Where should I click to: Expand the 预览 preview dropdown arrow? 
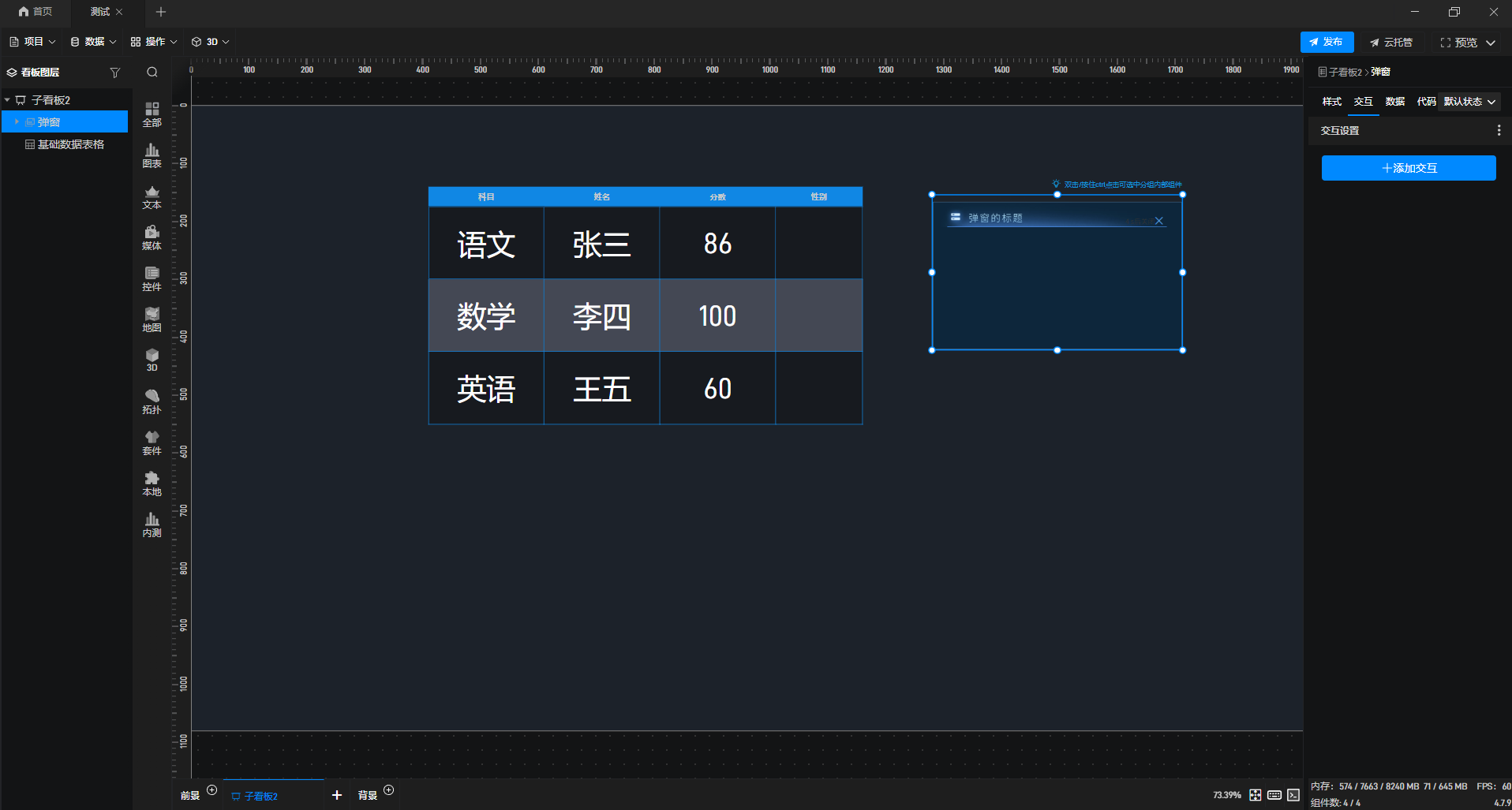coord(1491,43)
